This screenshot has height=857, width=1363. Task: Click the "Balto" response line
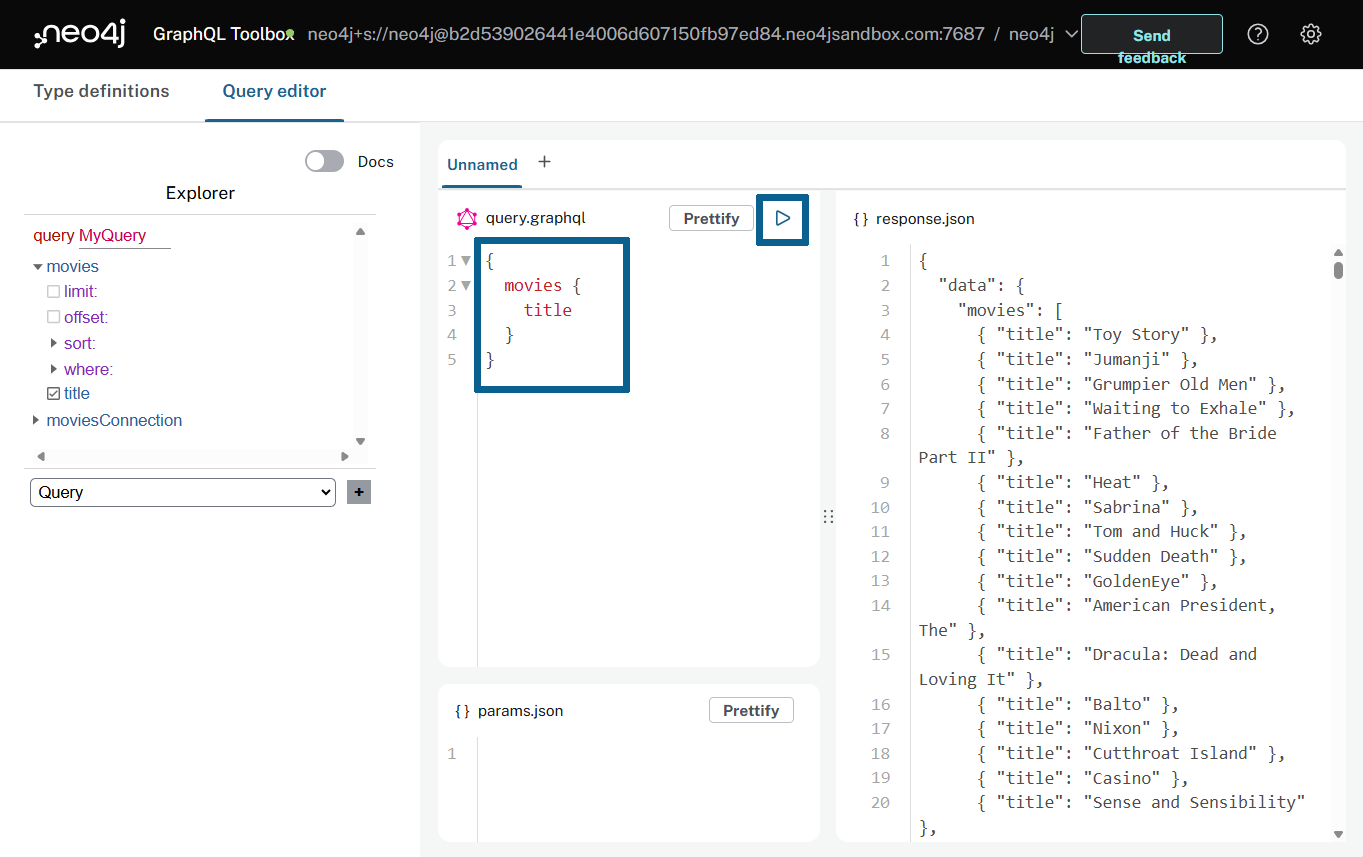(1078, 704)
